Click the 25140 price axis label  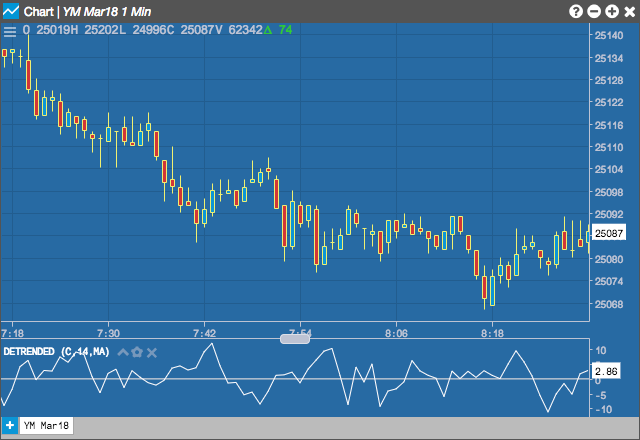[609, 36]
